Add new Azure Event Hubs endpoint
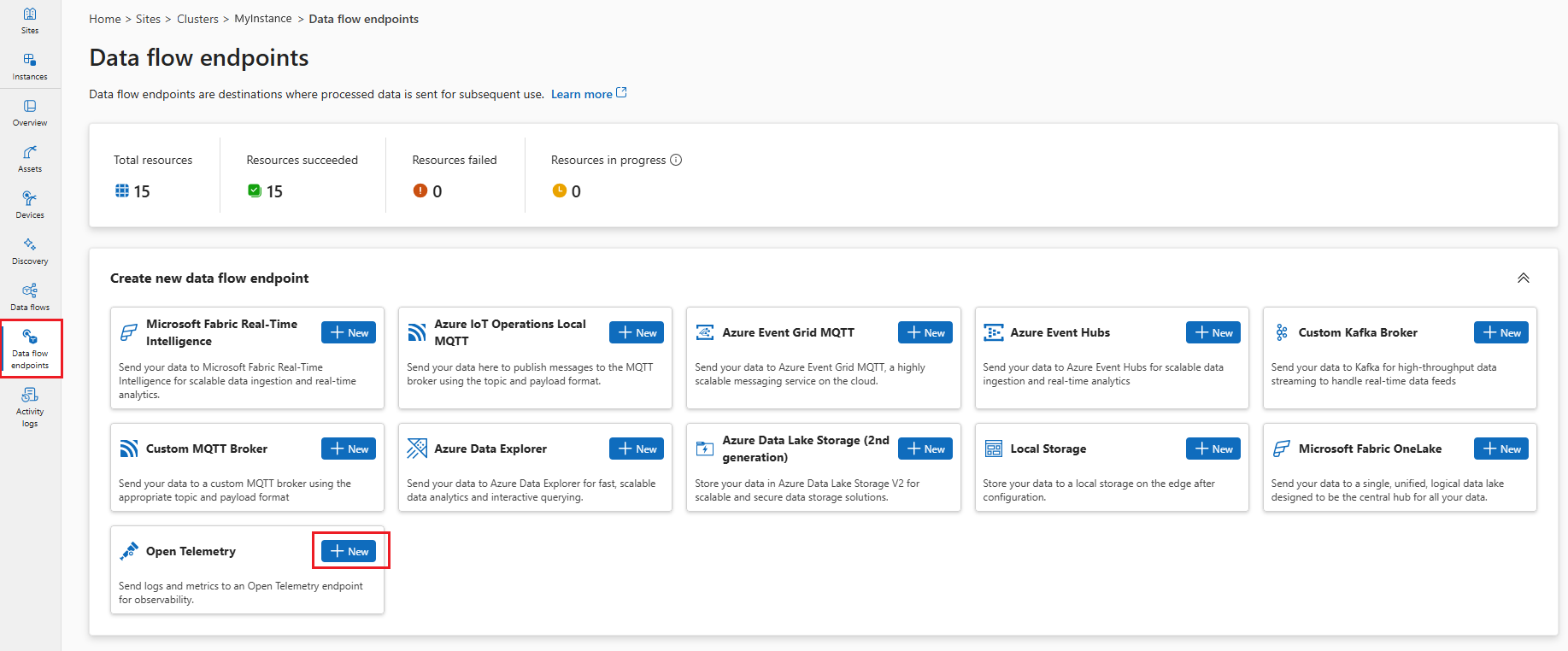Image resolution: width=1568 pixels, height=651 pixels. [1213, 332]
